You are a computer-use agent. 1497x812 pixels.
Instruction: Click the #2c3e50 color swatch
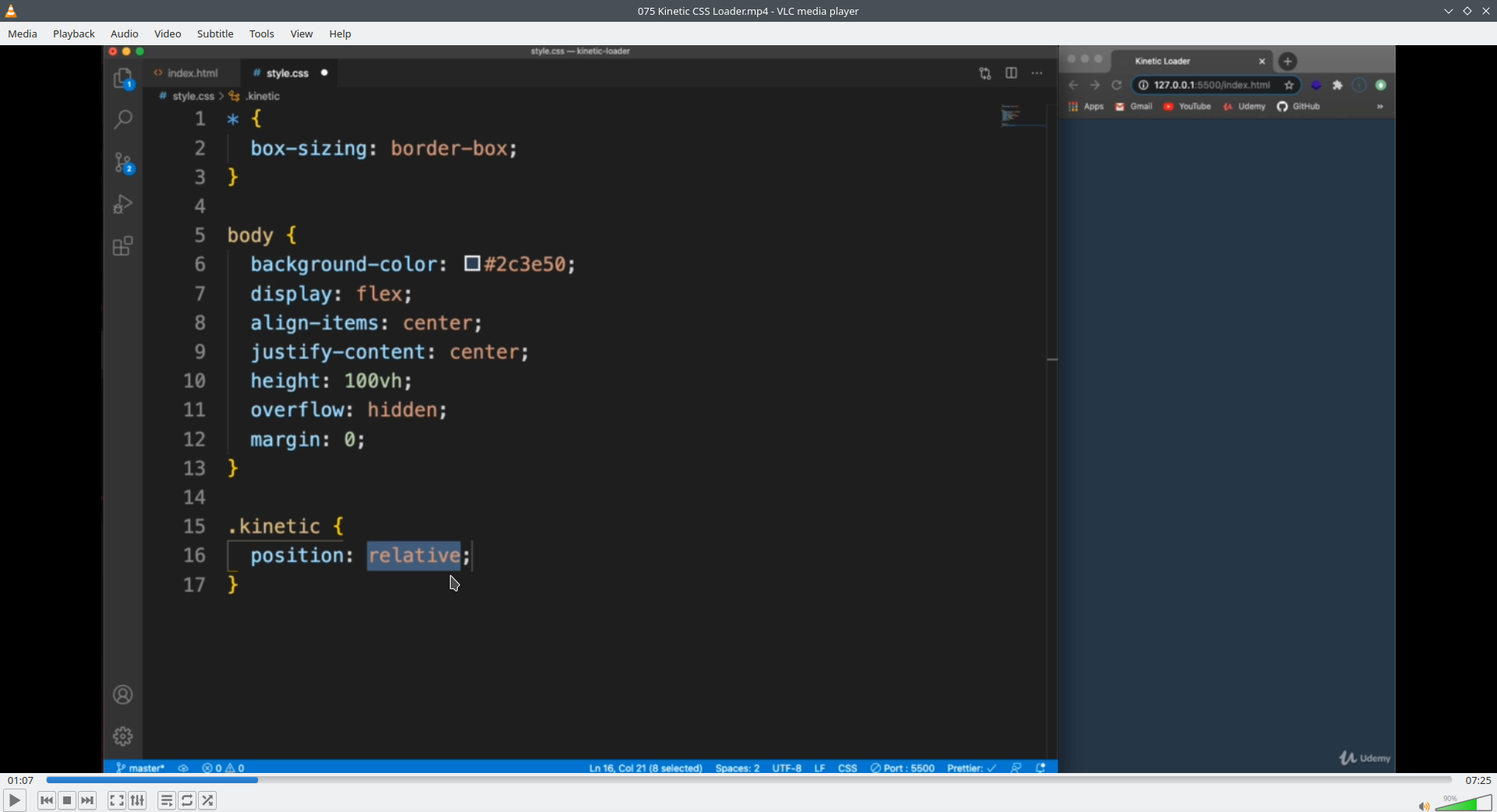tap(472, 263)
